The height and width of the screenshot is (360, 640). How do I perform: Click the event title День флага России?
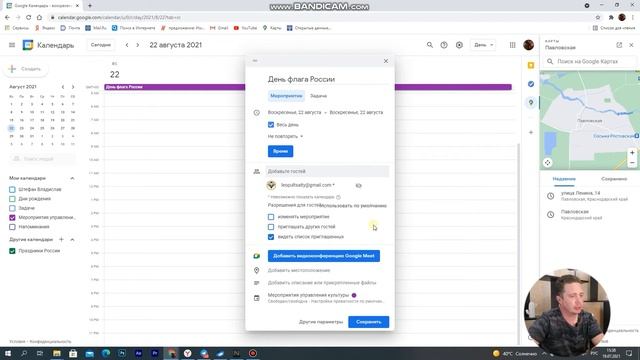301,79
